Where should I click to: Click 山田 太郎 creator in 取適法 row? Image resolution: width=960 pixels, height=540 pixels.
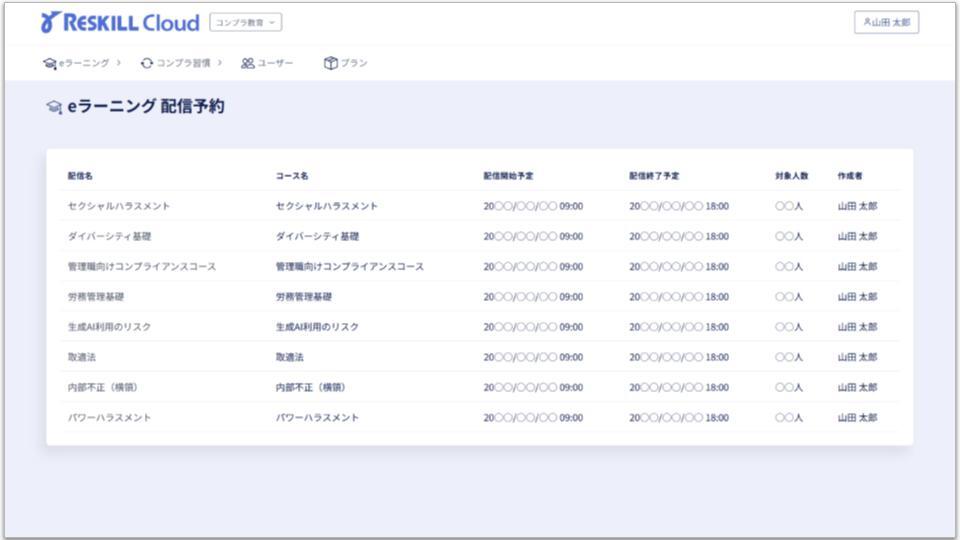pyautogui.click(x=857, y=357)
